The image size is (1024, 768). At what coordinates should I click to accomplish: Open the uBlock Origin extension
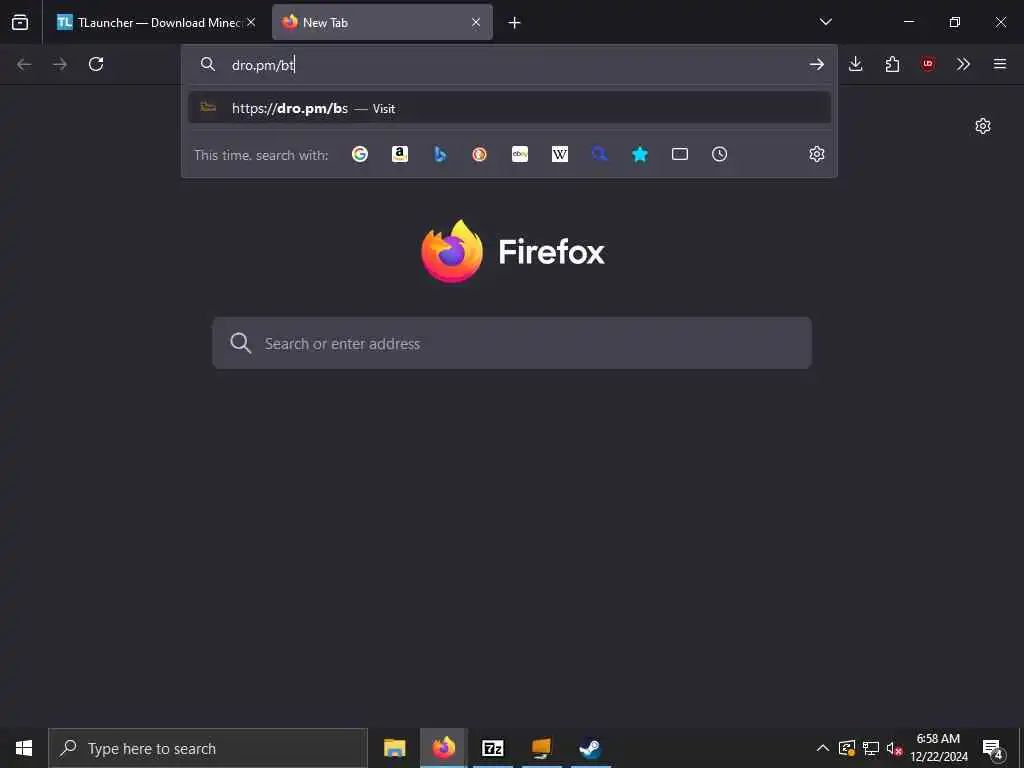(x=928, y=64)
